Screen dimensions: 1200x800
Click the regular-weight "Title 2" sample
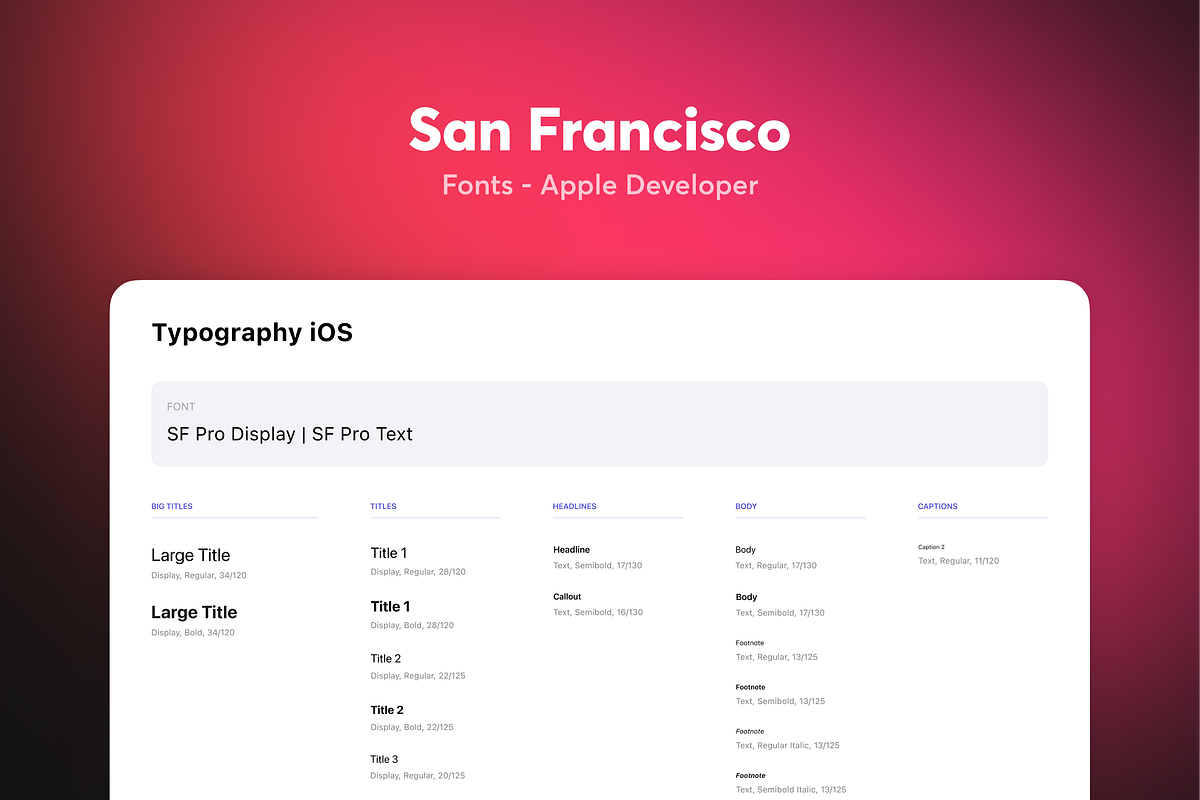(386, 658)
